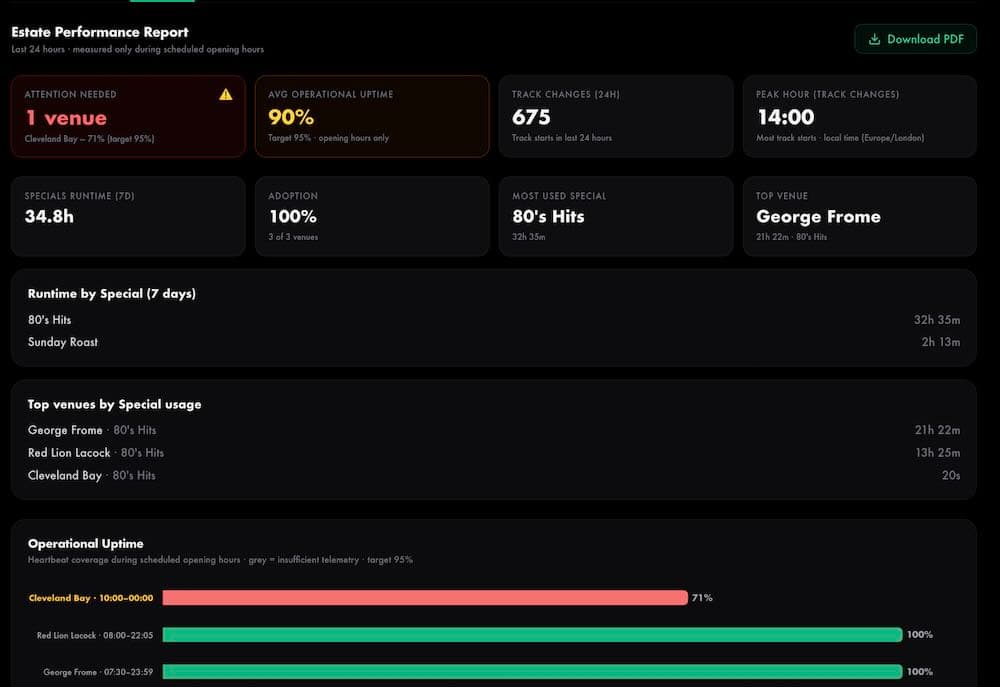Click the green George Frome uptime bar
1000x687 pixels.
click(x=533, y=672)
